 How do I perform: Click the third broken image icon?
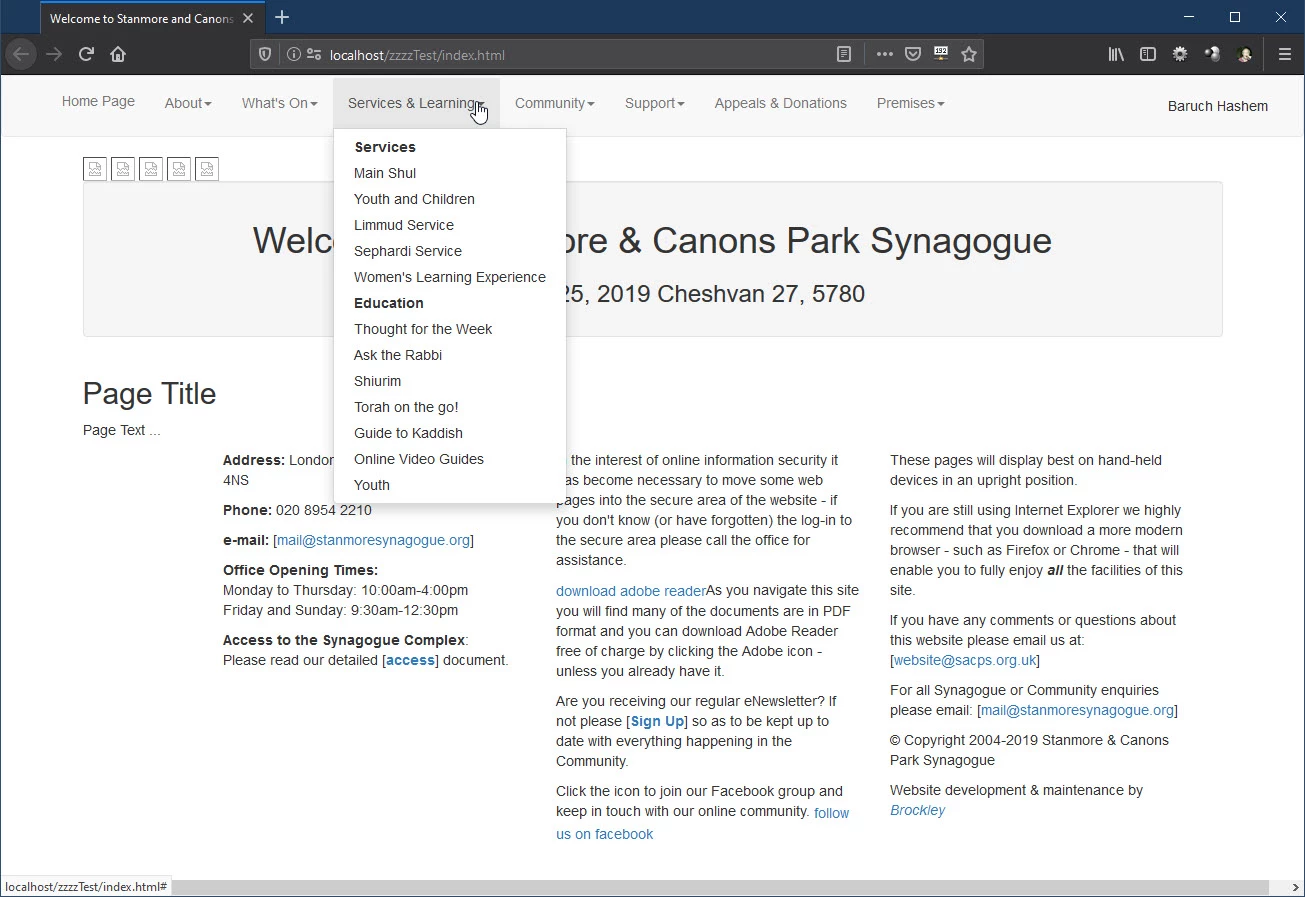[151, 169]
